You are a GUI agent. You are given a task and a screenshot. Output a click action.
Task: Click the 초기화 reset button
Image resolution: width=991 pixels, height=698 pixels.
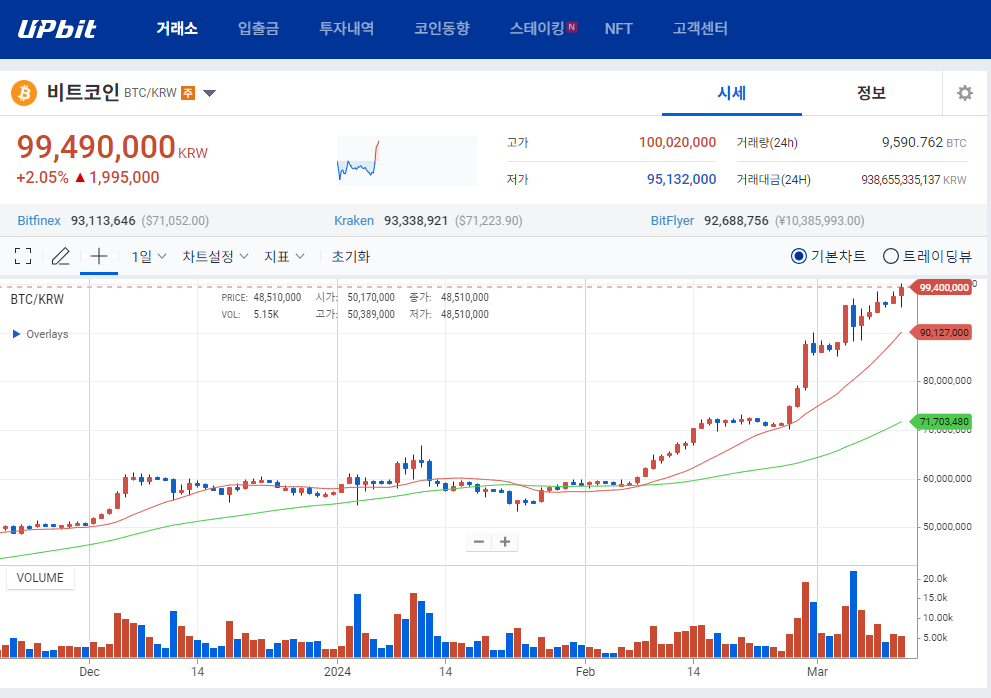point(351,256)
